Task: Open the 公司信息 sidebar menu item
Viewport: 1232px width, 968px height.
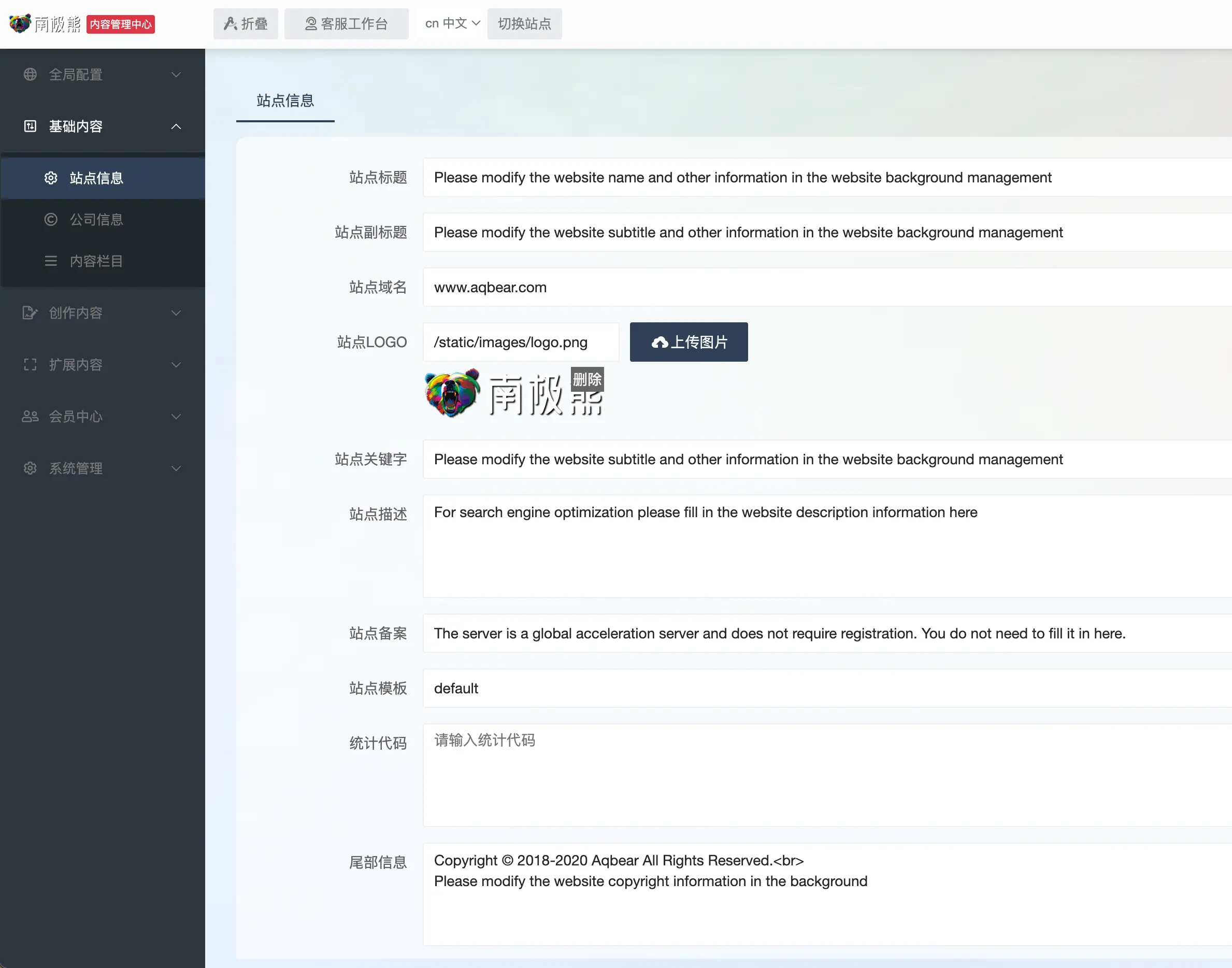Action: 103,219
